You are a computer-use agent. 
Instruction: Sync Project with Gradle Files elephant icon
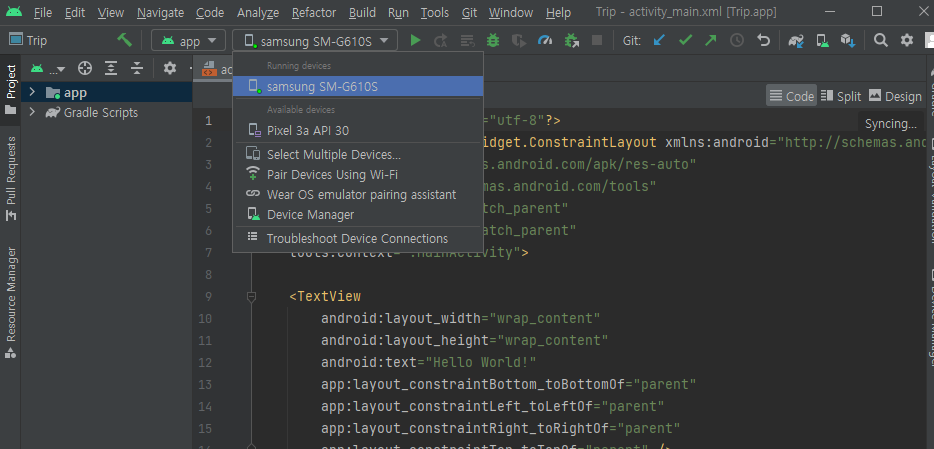point(796,40)
